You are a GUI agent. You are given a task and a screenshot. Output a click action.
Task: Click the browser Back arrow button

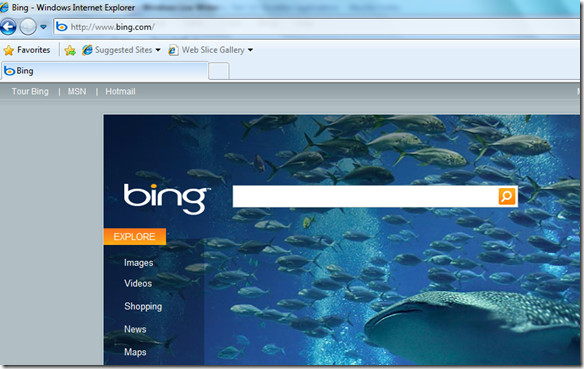8,27
